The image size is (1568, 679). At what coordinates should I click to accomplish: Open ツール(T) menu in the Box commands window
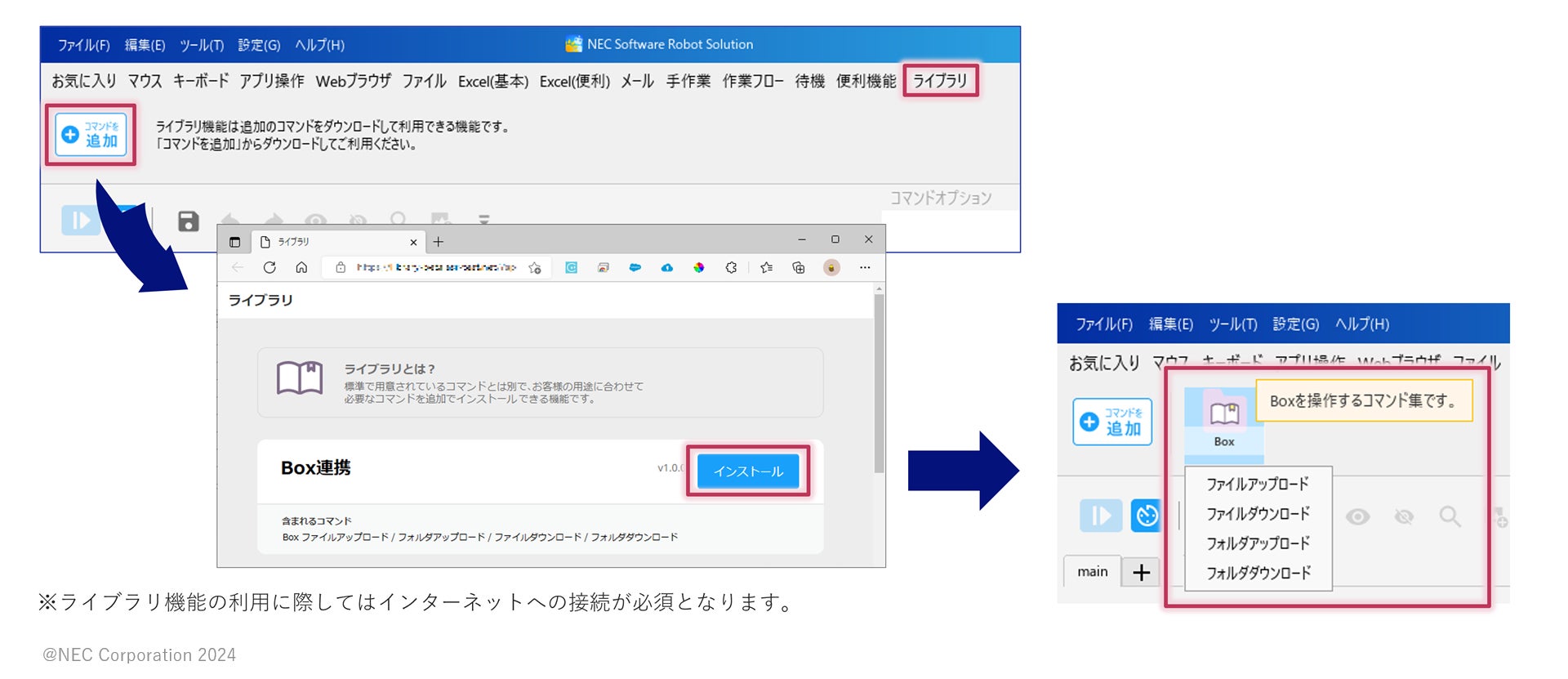click(x=1233, y=324)
